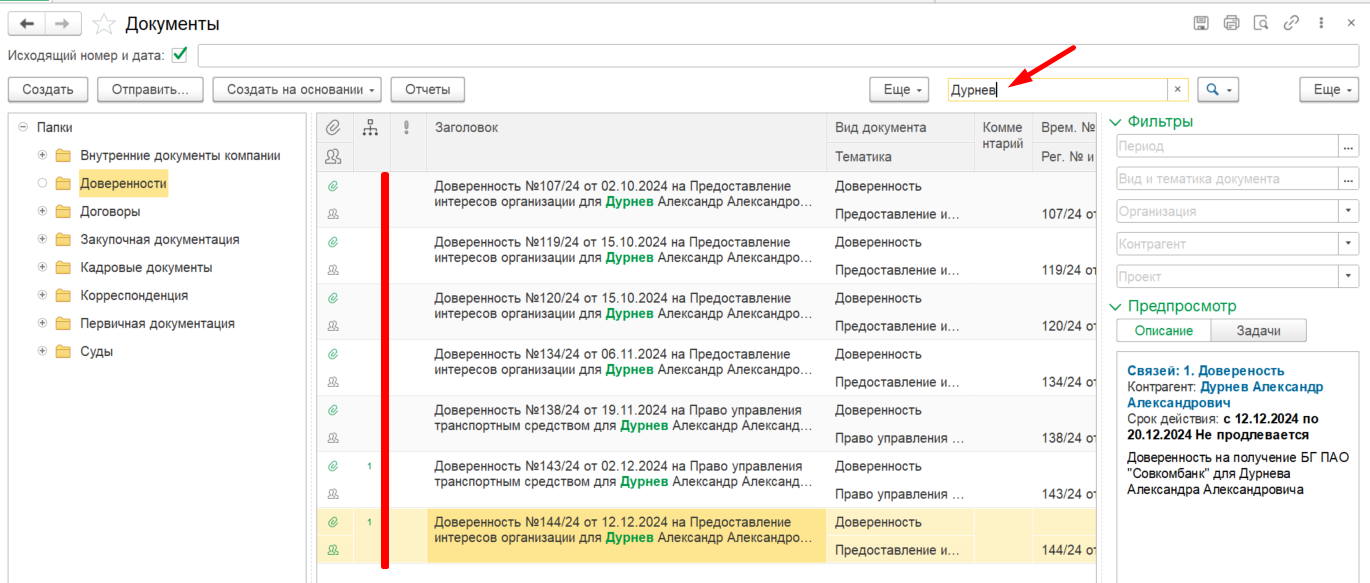Click the chain link icon in the title bar
The image size is (1370, 583).
tap(1291, 23)
